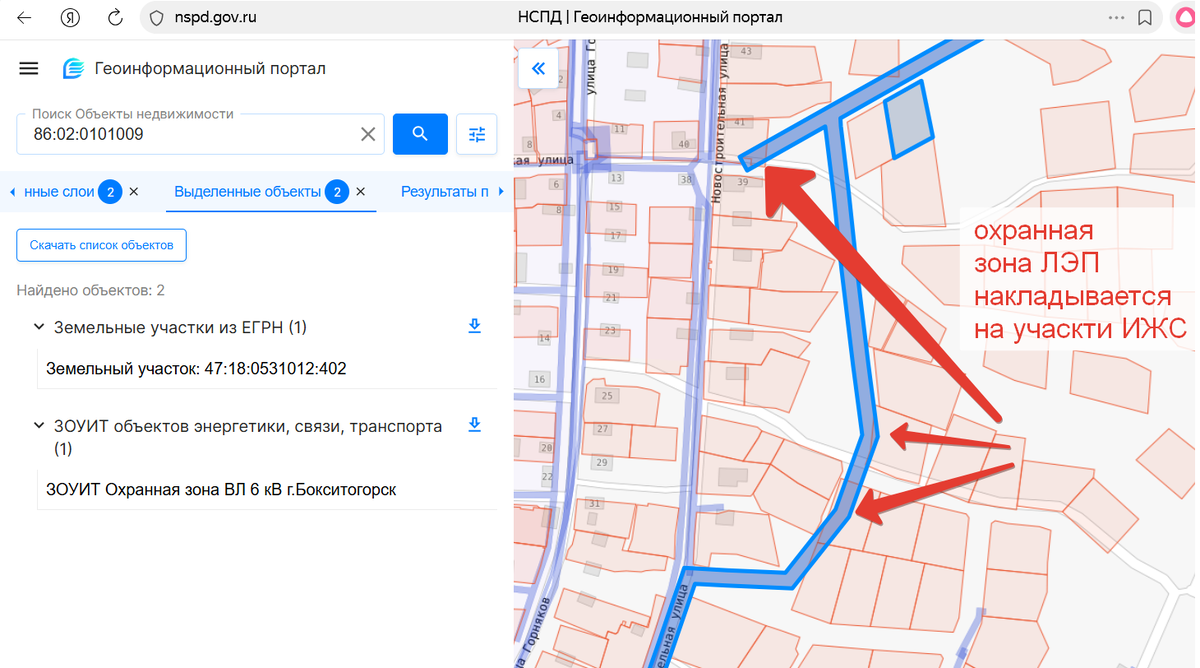
Task: Run search with the magnifier button
Action: point(420,134)
